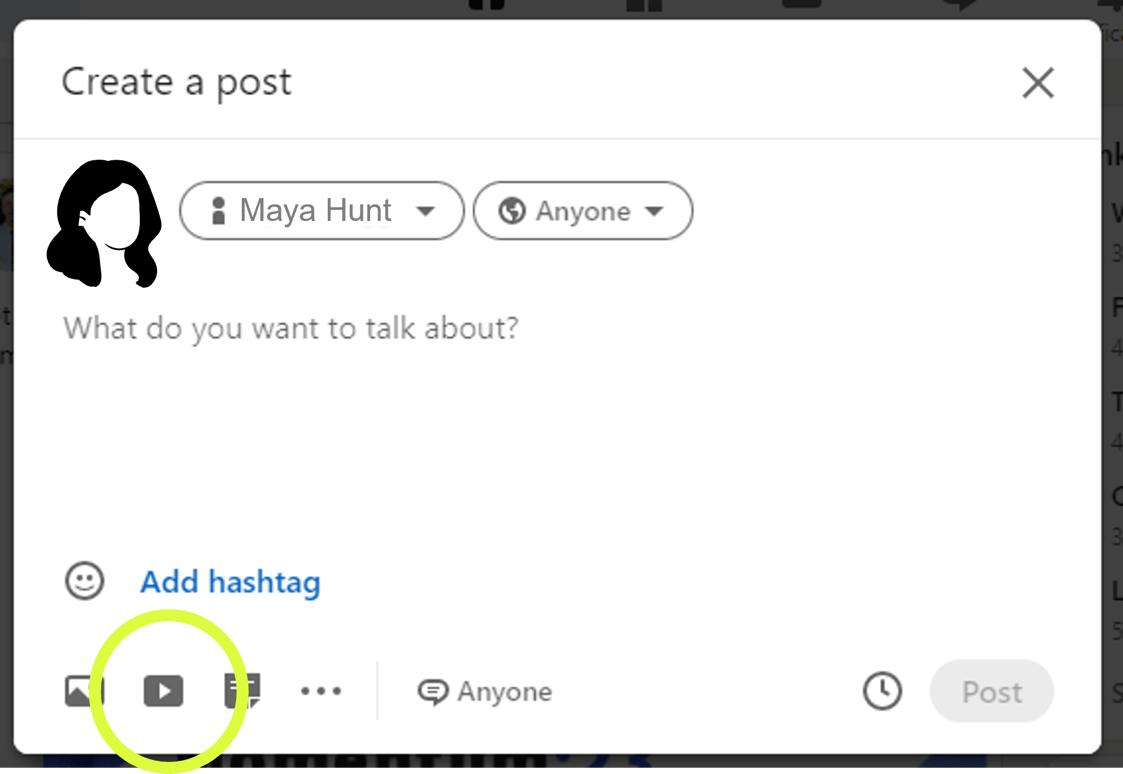
Task: Open the Maya Hunt author dropdown
Action: click(322, 211)
